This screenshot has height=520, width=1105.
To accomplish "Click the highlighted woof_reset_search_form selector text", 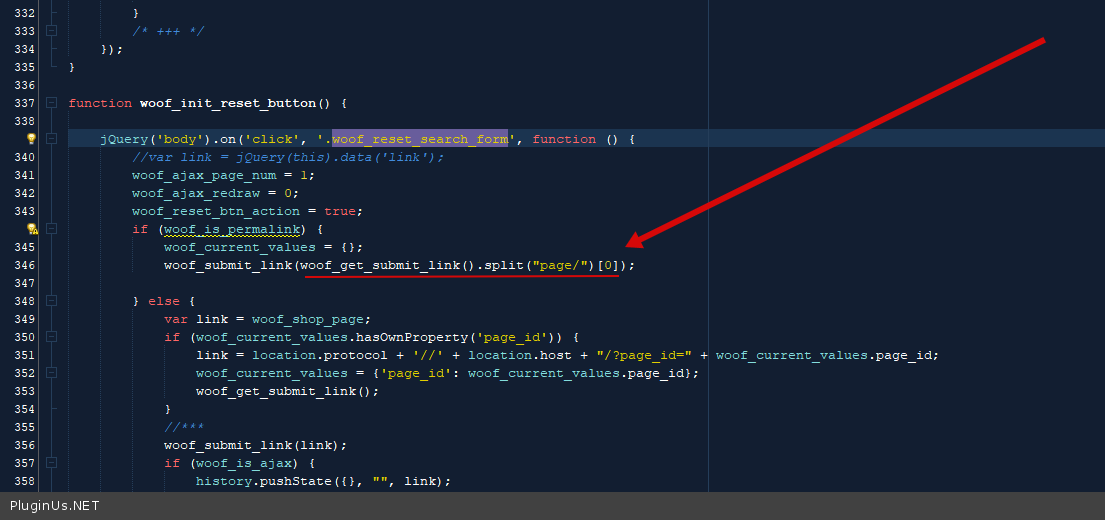I will coord(420,139).
